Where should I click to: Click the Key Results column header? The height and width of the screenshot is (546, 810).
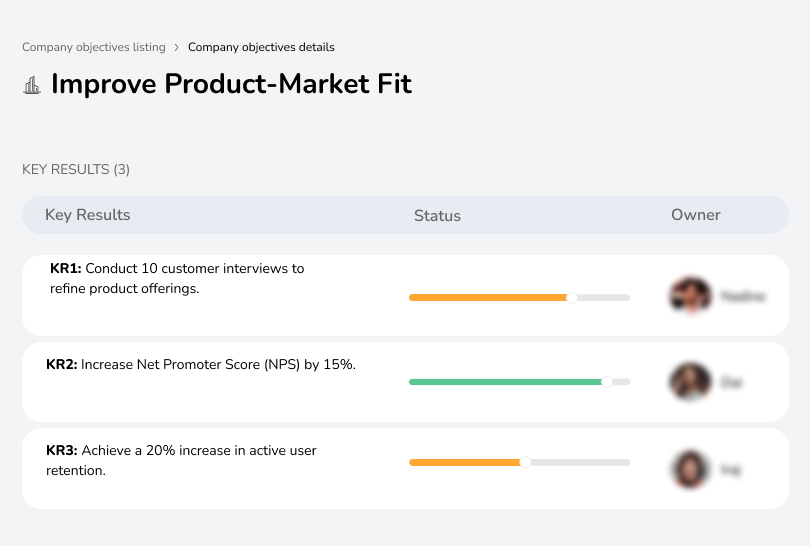pyautogui.click(x=88, y=215)
